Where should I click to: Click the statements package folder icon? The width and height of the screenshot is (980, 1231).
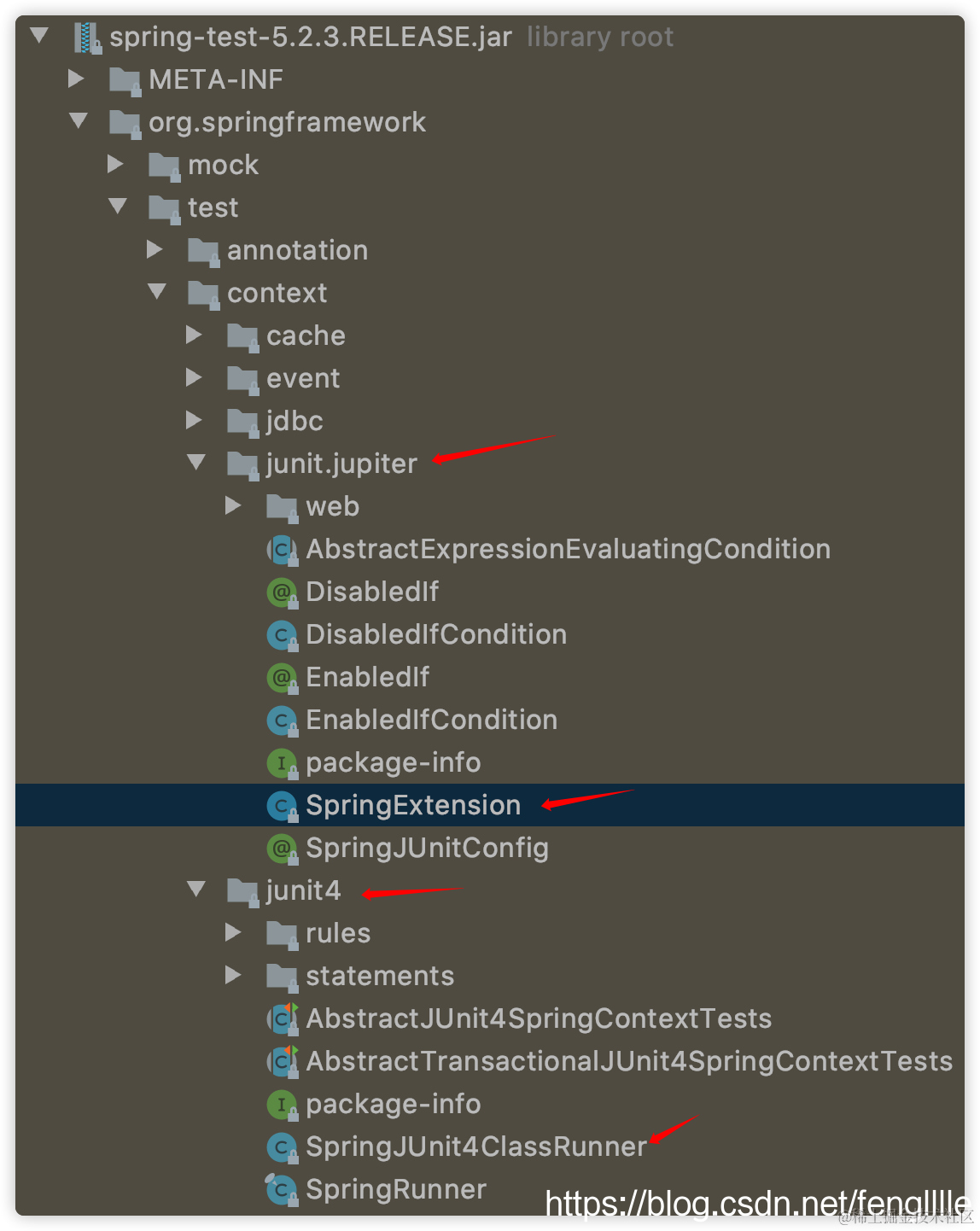click(283, 977)
